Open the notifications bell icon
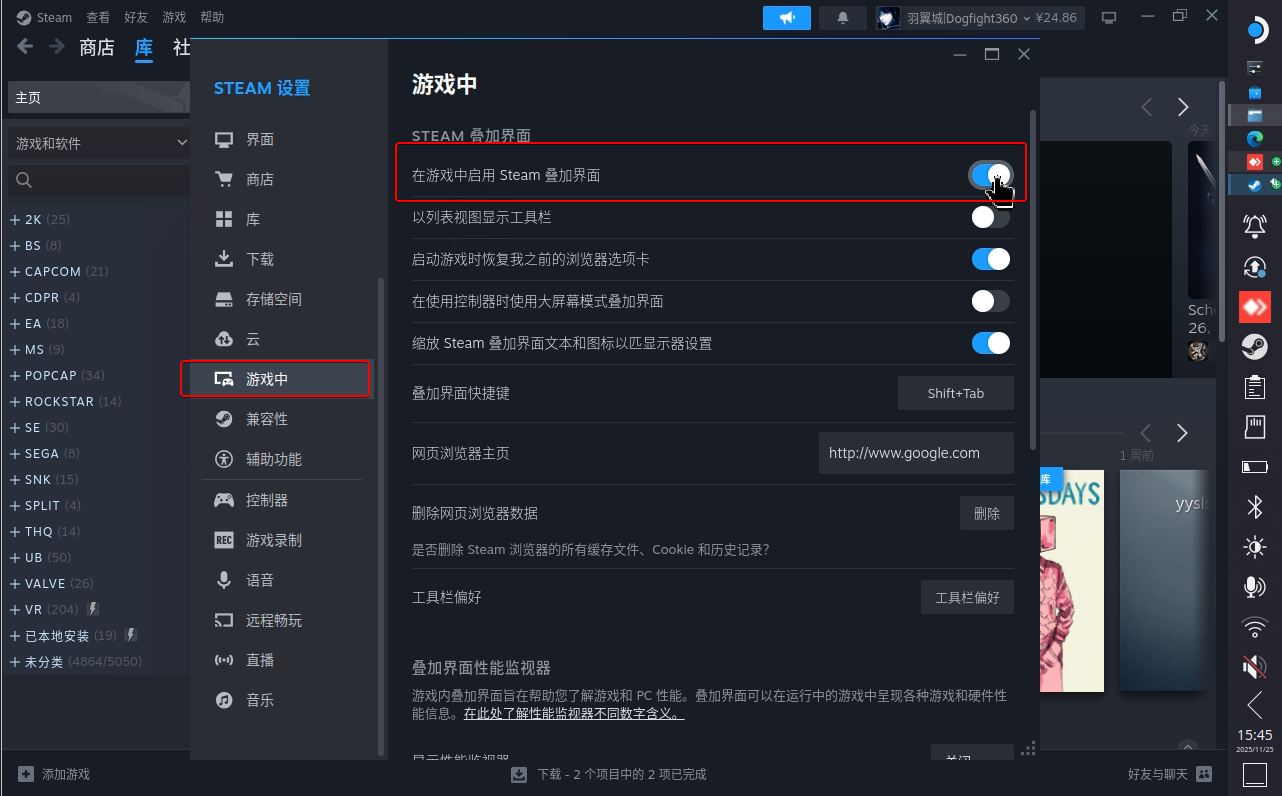Viewport: 1282px width, 796px height. pyautogui.click(x=843, y=18)
